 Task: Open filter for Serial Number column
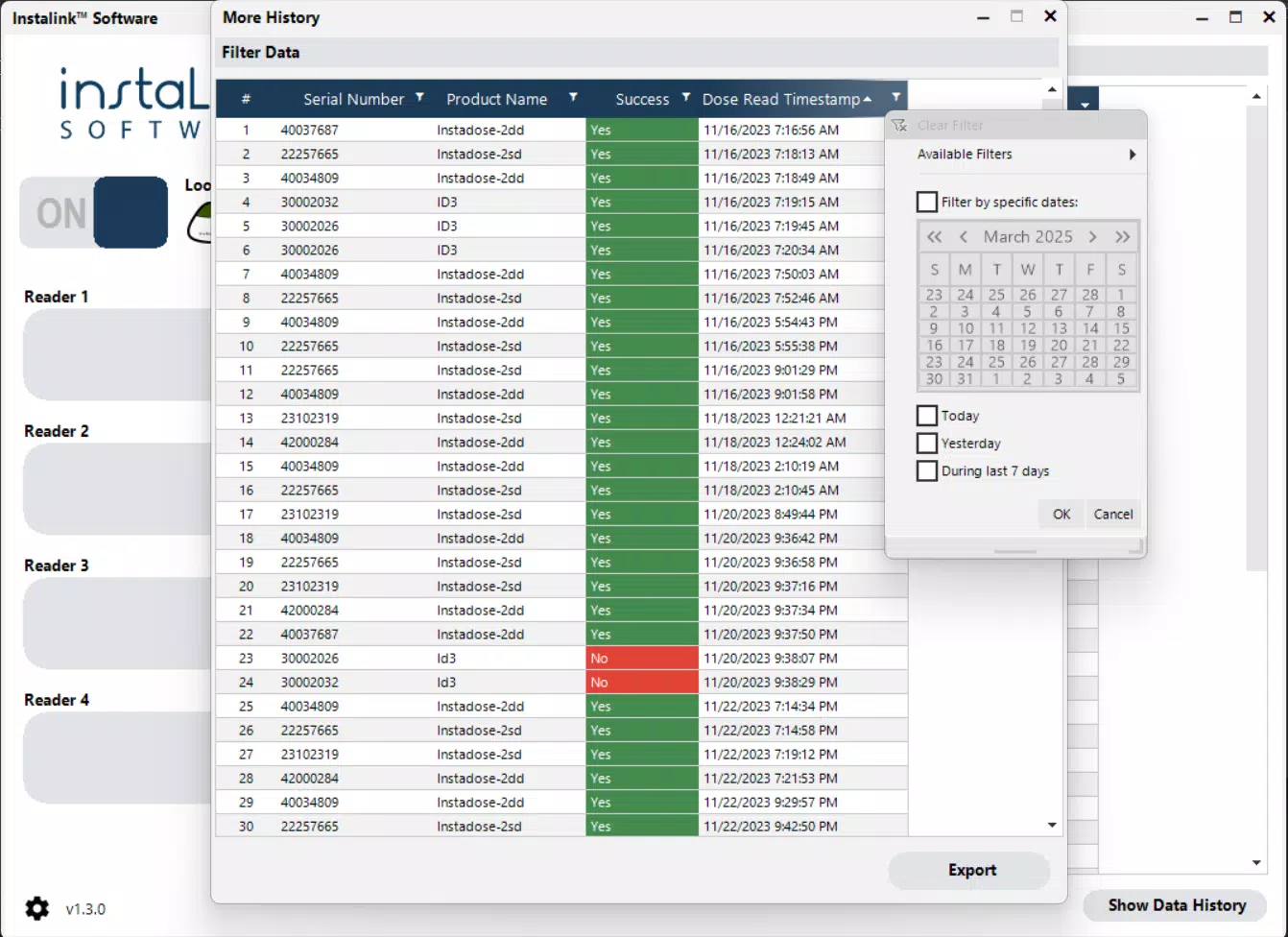(x=419, y=98)
